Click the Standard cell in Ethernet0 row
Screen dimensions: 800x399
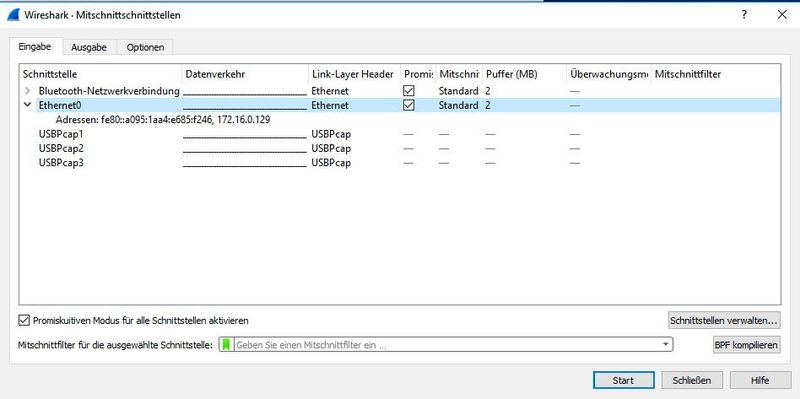[458, 105]
